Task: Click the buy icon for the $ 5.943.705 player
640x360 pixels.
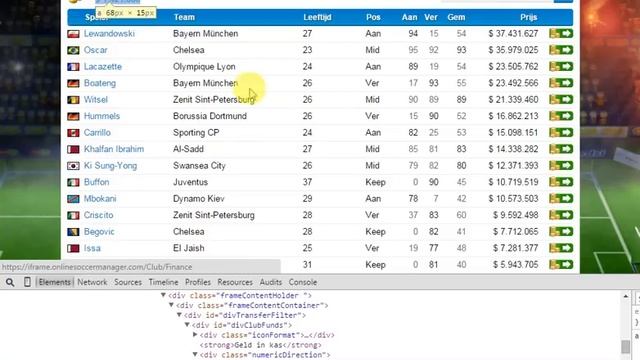Action: point(561,264)
